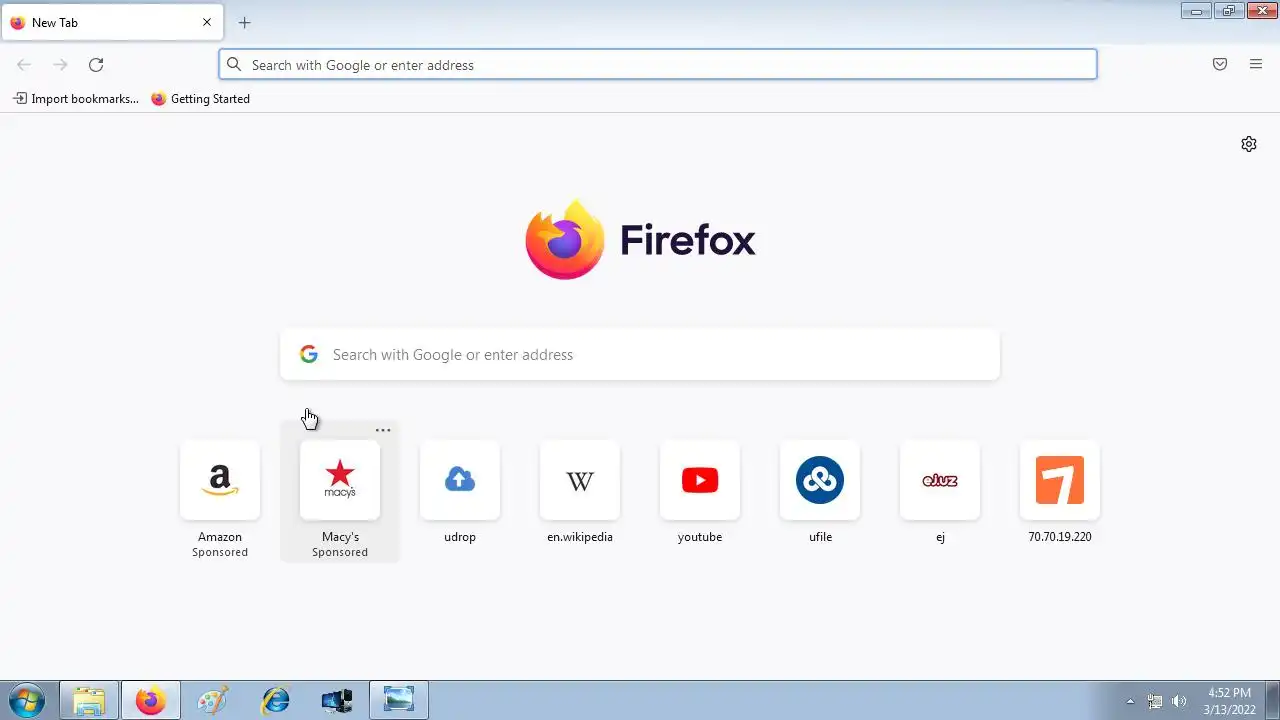Click the magnifier icon in address bar

[234, 65]
